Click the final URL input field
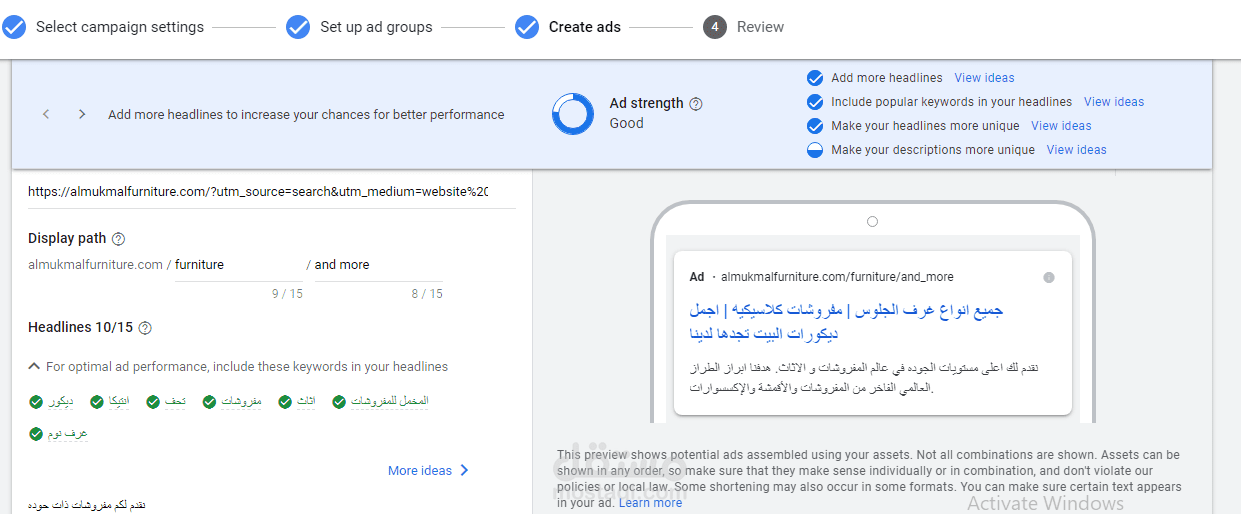Screen dimensions: 1241x514 point(258,192)
